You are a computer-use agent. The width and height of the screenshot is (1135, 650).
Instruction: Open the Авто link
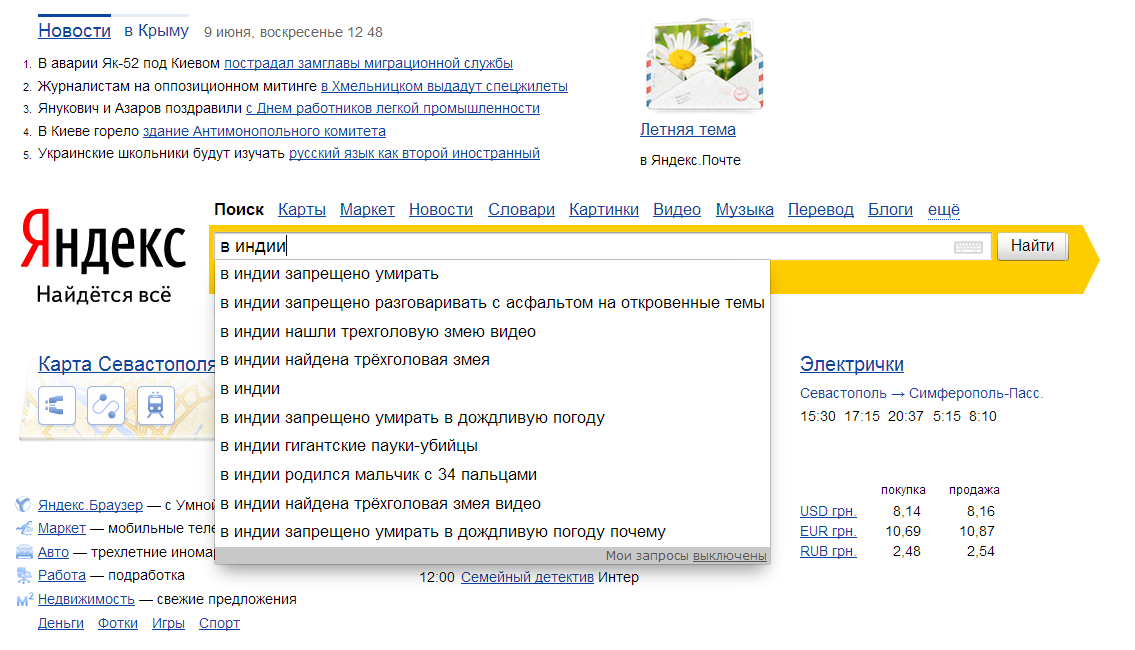tap(54, 552)
